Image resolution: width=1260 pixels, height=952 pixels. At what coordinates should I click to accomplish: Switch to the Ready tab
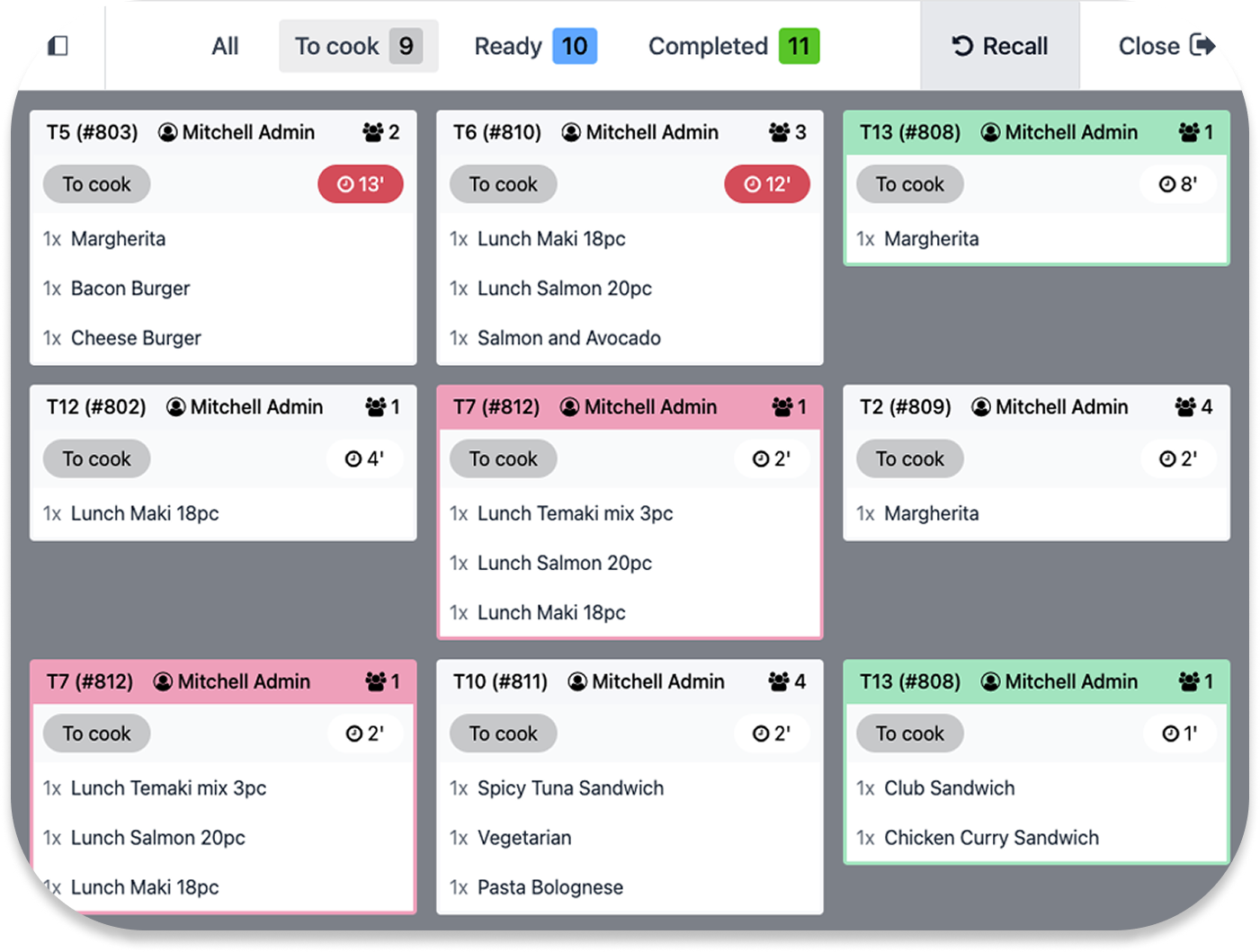(535, 46)
